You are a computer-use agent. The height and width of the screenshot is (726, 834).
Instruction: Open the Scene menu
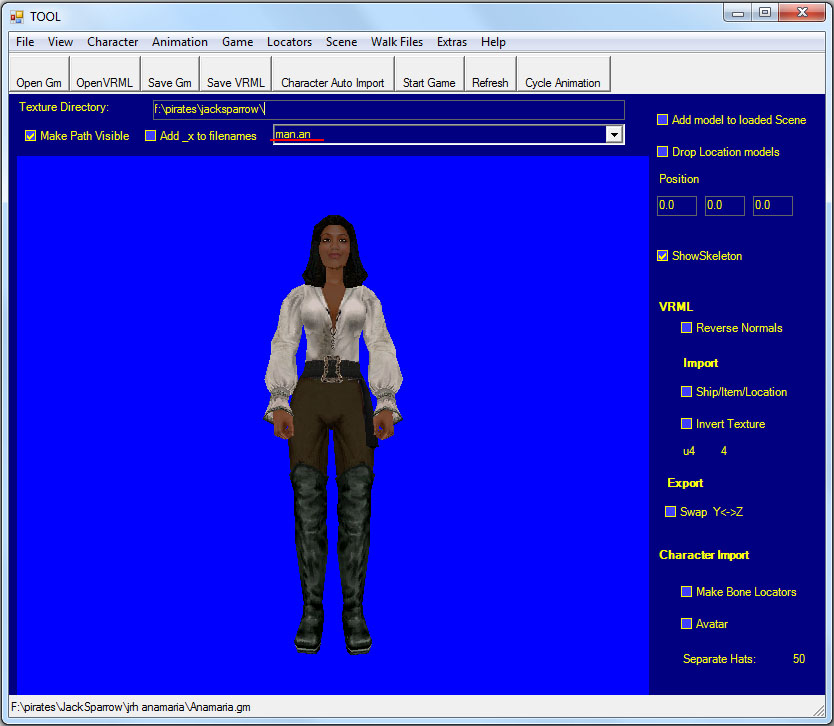(341, 42)
